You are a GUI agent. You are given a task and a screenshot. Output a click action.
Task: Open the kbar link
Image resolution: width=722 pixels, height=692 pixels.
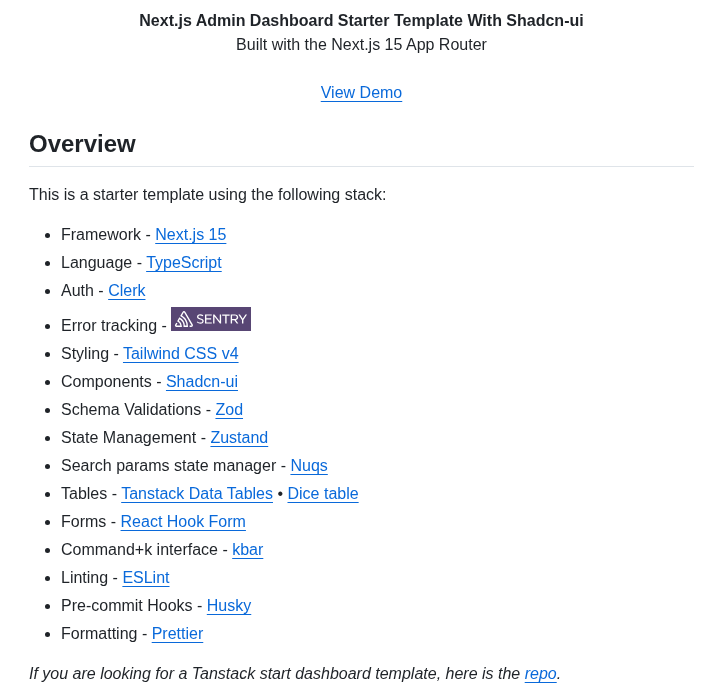click(x=247, y=550)
